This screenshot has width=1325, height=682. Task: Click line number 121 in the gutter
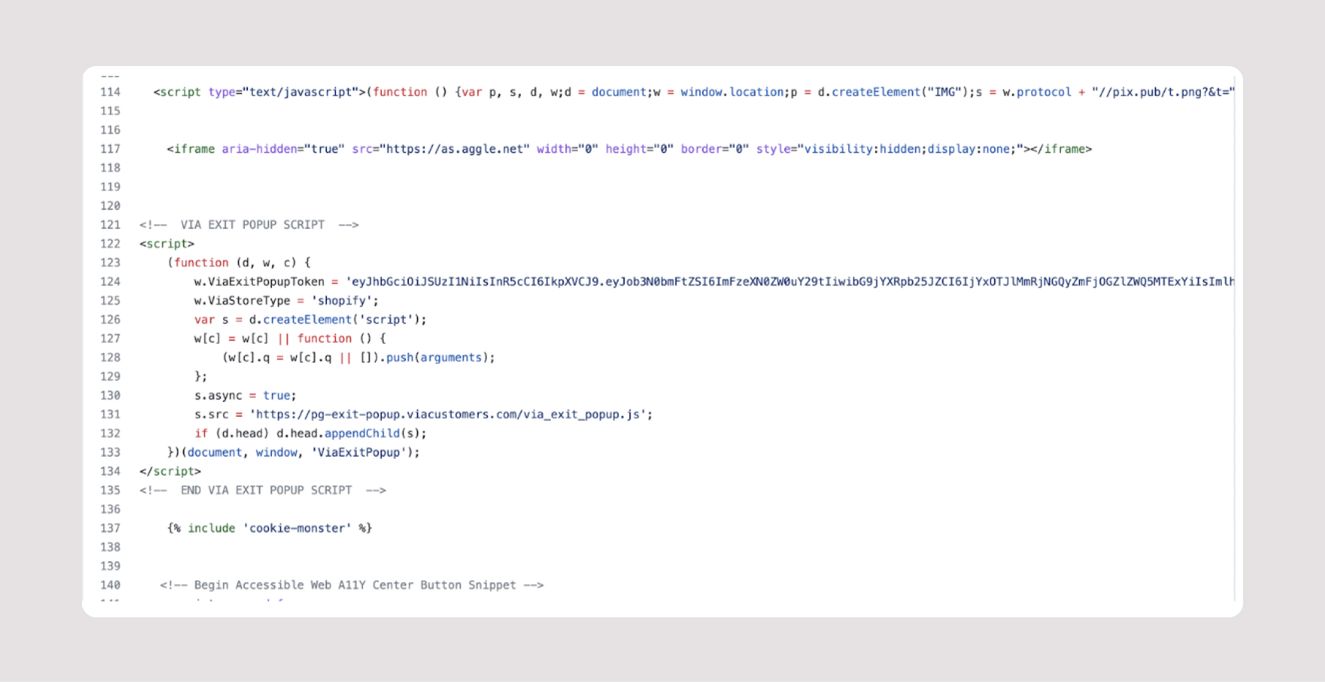[x=110, y=225]
